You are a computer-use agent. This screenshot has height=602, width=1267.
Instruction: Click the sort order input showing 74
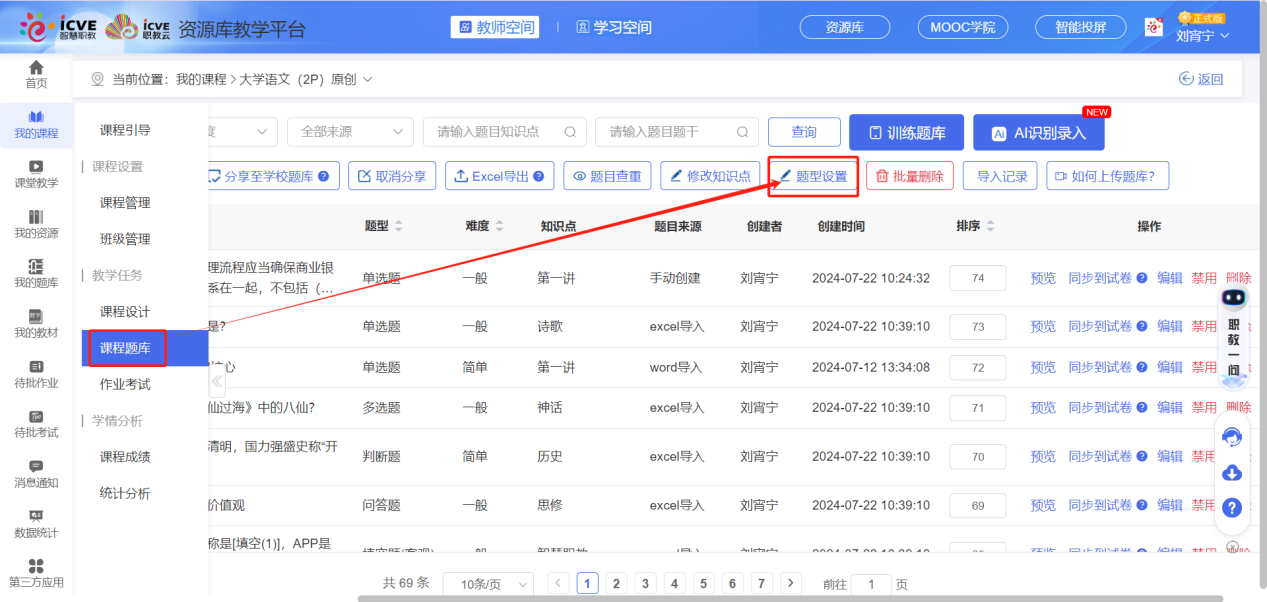977,278
